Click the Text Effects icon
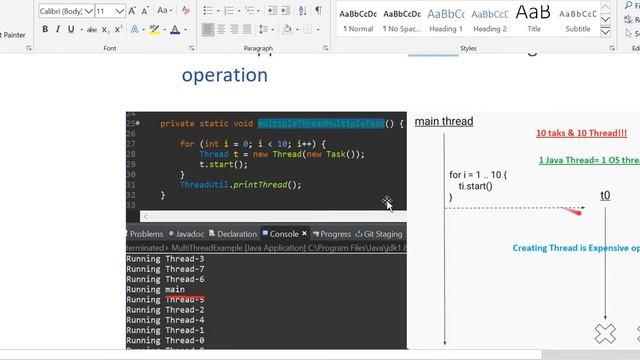The height and width of the screenshot is (360, 640). (x=134, y=29)
